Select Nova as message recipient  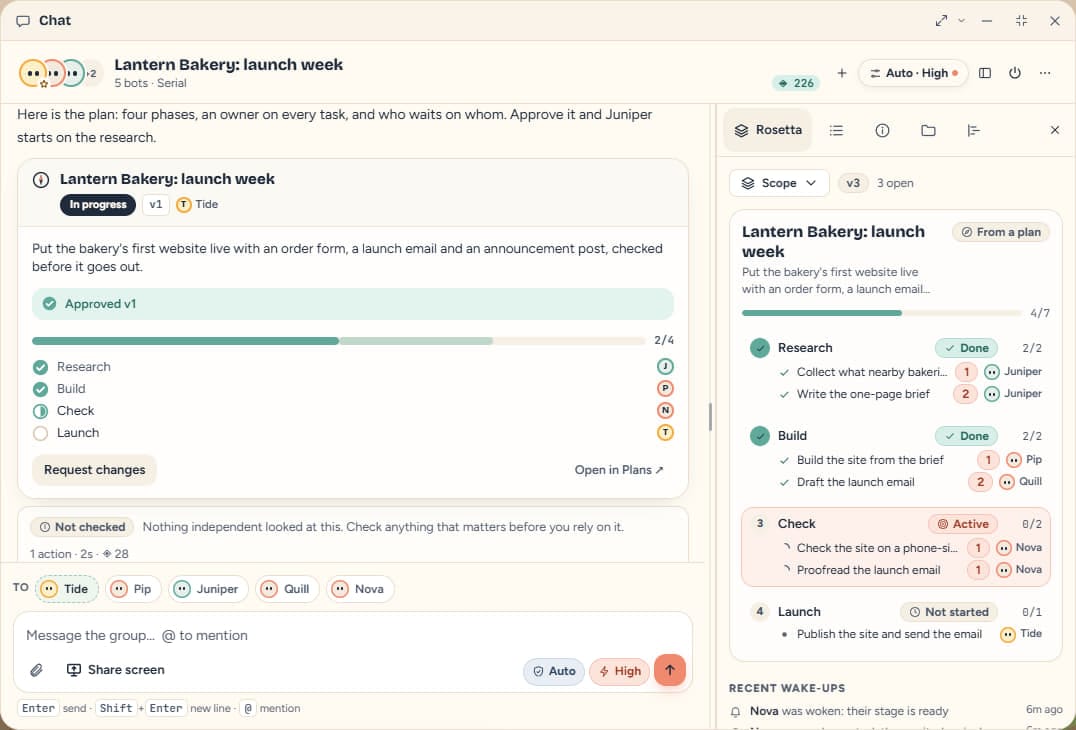(x=360, y=589)
